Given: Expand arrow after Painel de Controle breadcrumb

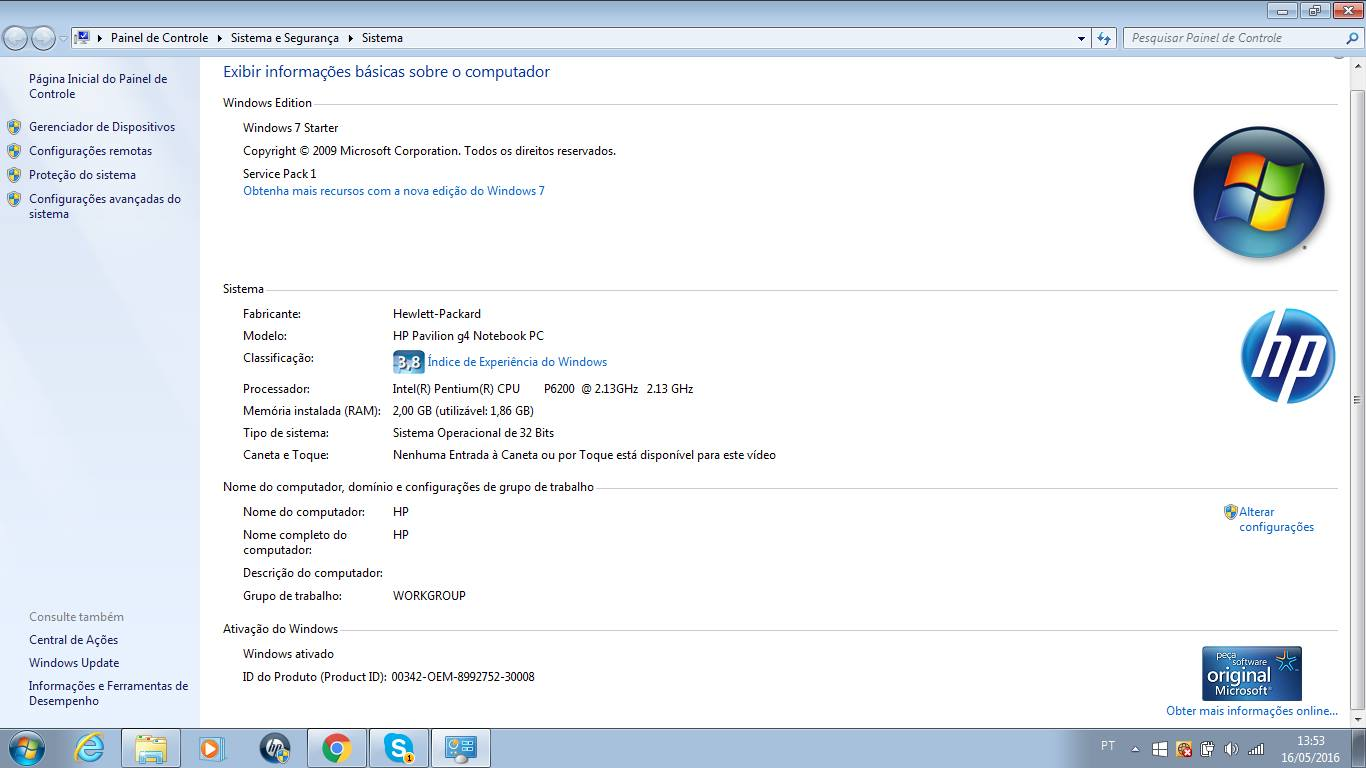Looking at the screenshot, I should coord(219,38).
